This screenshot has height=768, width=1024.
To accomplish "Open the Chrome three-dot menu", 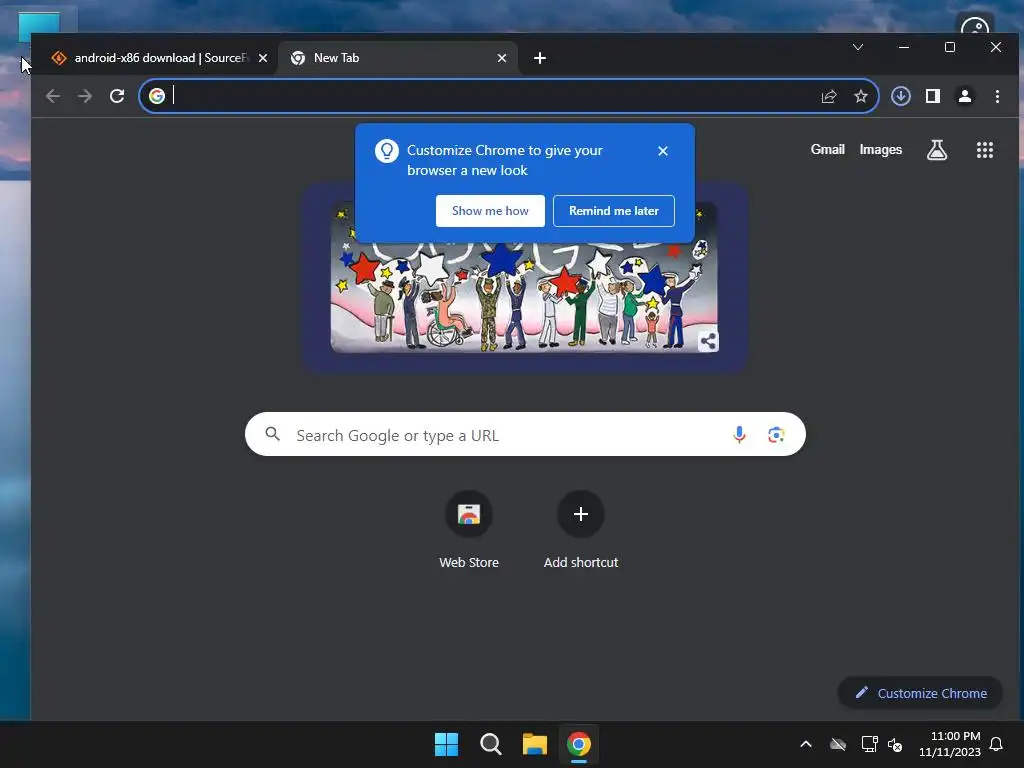I will pyautogui.click(x=997, y=97).
